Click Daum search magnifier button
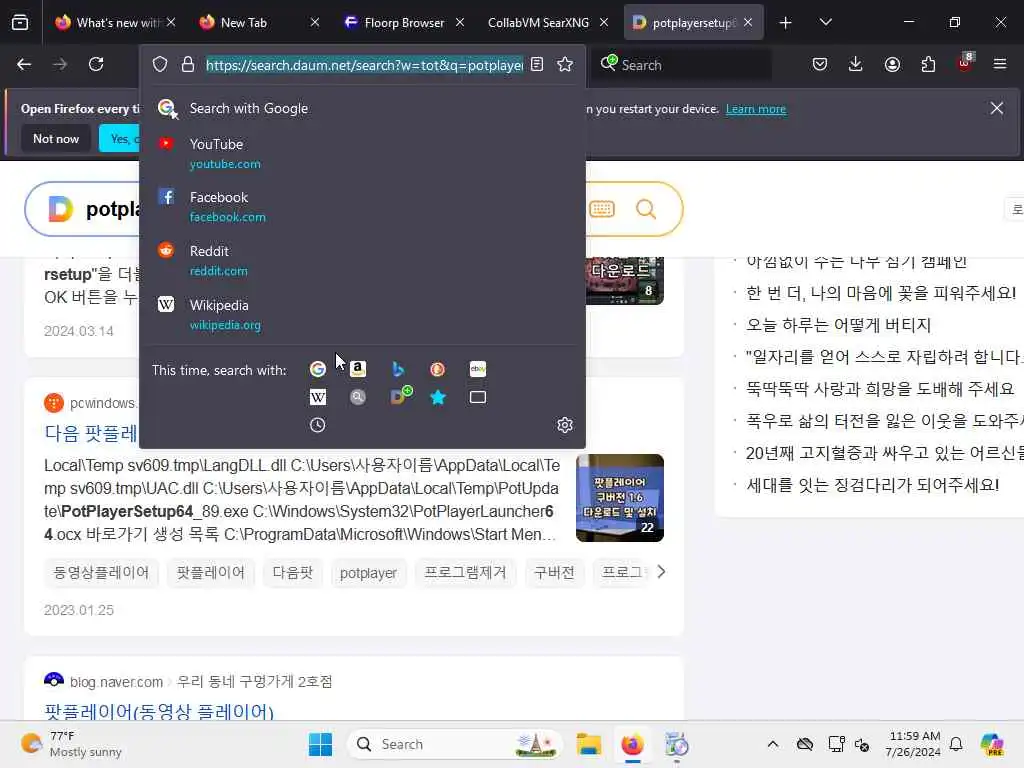Image resolution: width=1024 pixels, height=768 pixels. (x=646, y=209)
